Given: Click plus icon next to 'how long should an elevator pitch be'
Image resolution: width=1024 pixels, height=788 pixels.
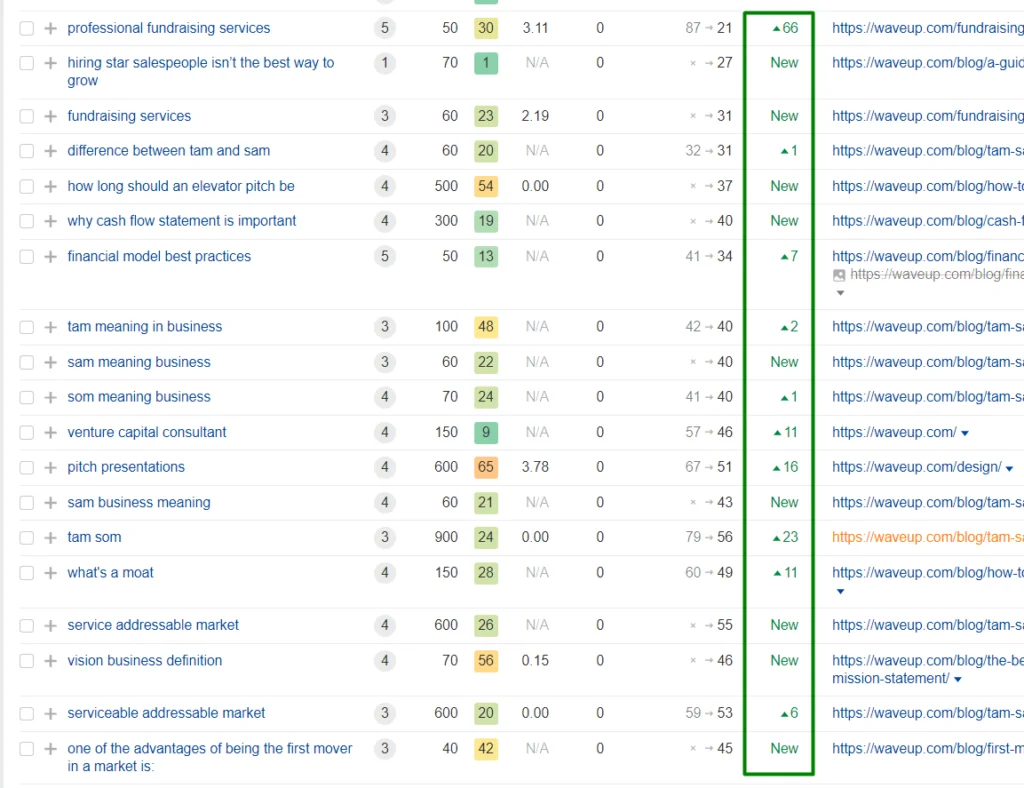Looking at the screenshot, I should click(x=50, y=186).
